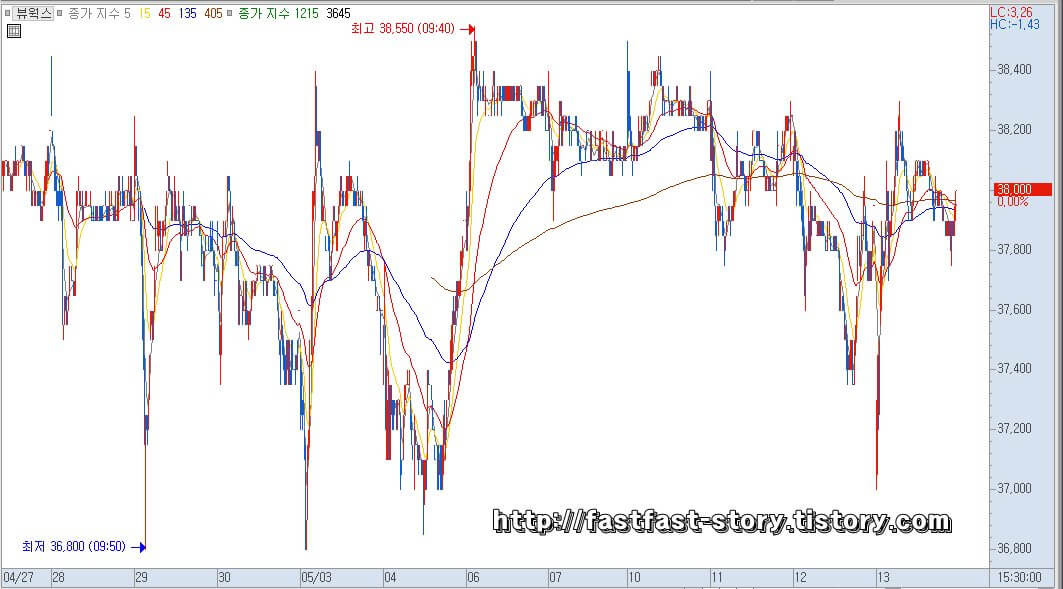Click the 28 date on time axis
This screenshot has width=1063, height=589.
59,577
